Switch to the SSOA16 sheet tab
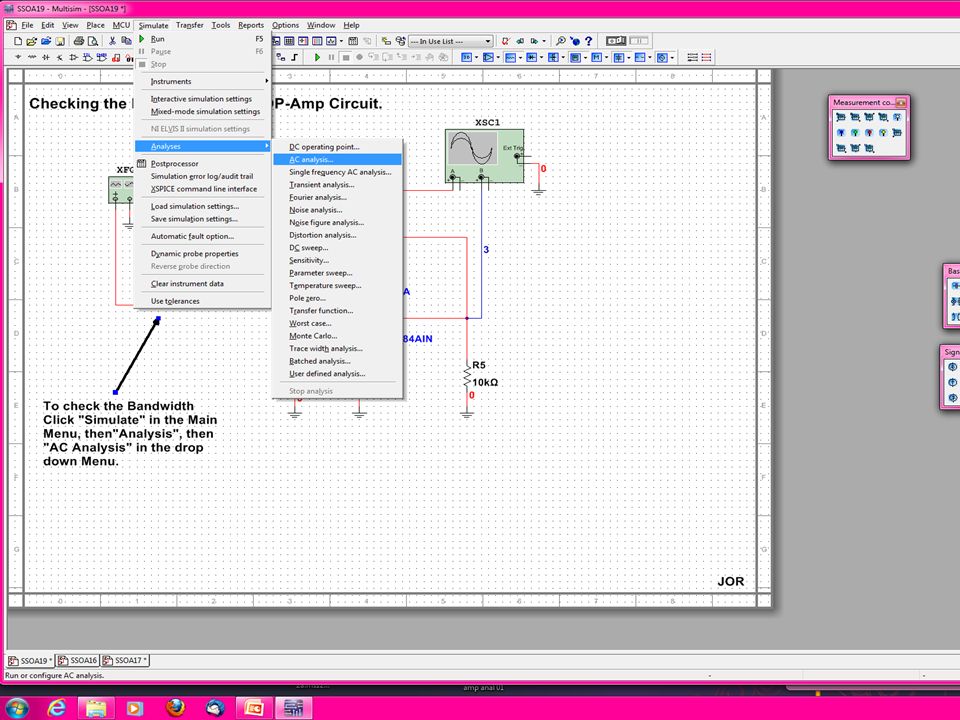Screen dimensions: 960x720 click(x=77, y=661)
